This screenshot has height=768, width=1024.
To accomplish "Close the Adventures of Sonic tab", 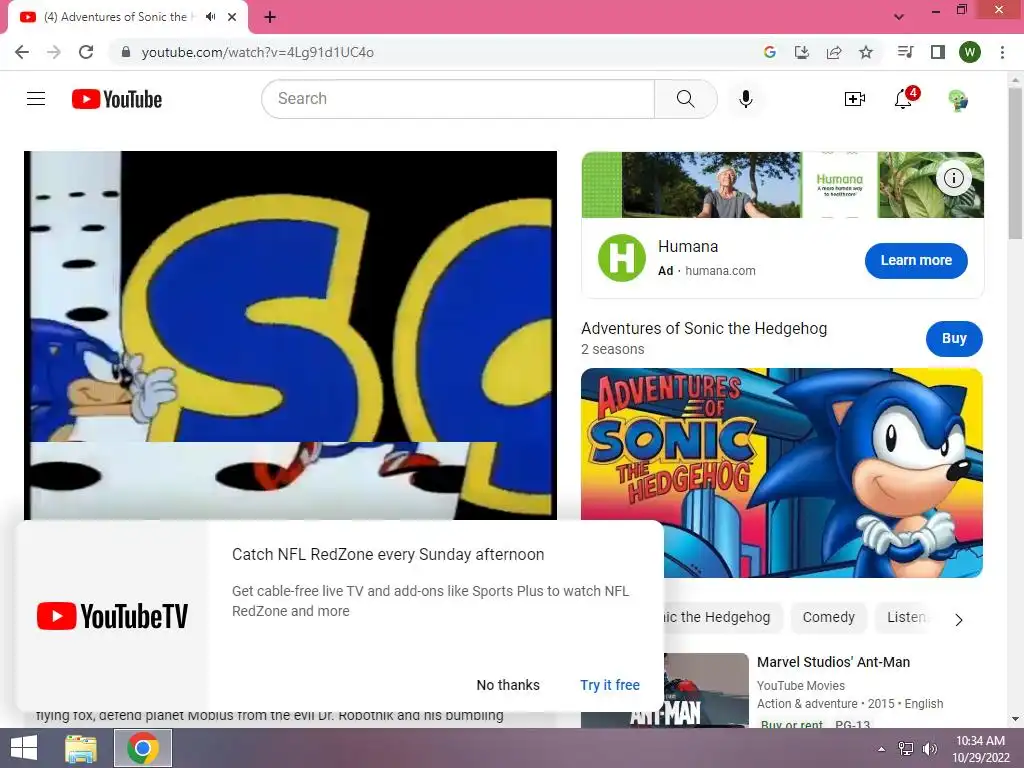I will (232, 17).
